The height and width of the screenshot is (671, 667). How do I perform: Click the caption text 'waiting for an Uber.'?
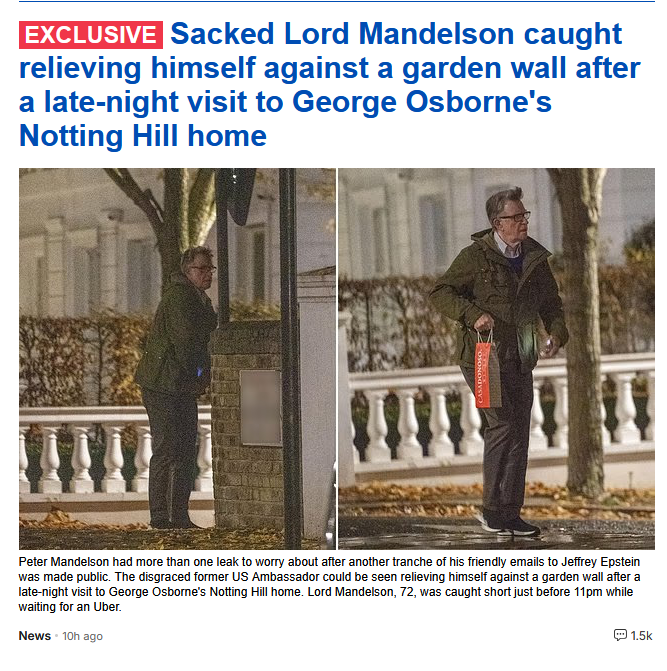coord(70,607)
